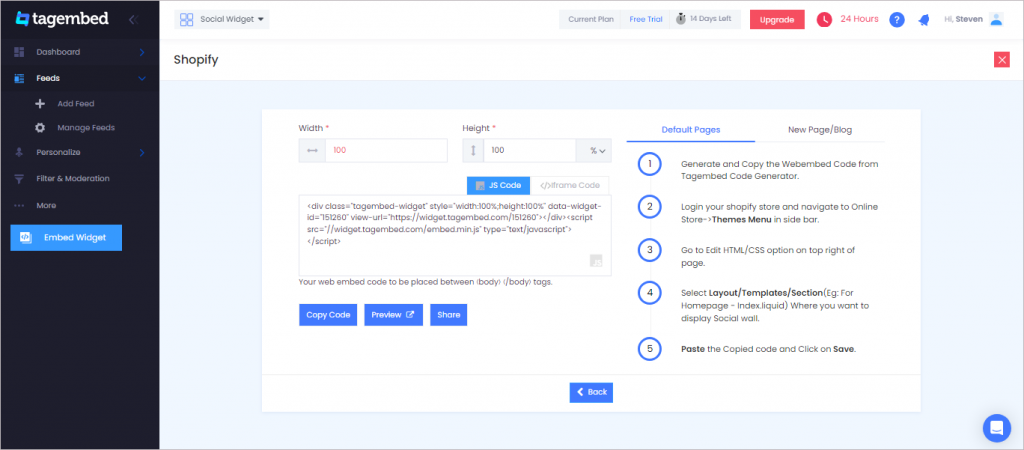Close the Shopify panel with red X
Image resolution: width=1024 pixels, height=450 pixels.
1001,59
